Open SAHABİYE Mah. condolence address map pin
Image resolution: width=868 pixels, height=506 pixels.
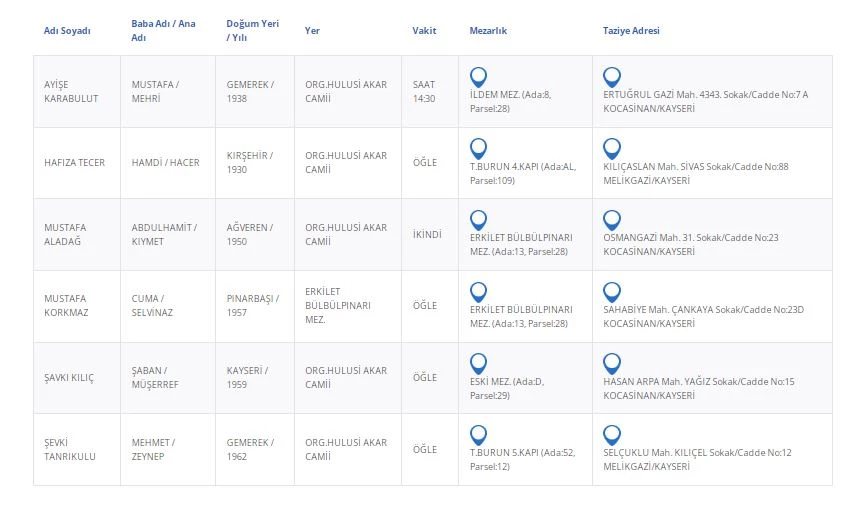point(612,291)
